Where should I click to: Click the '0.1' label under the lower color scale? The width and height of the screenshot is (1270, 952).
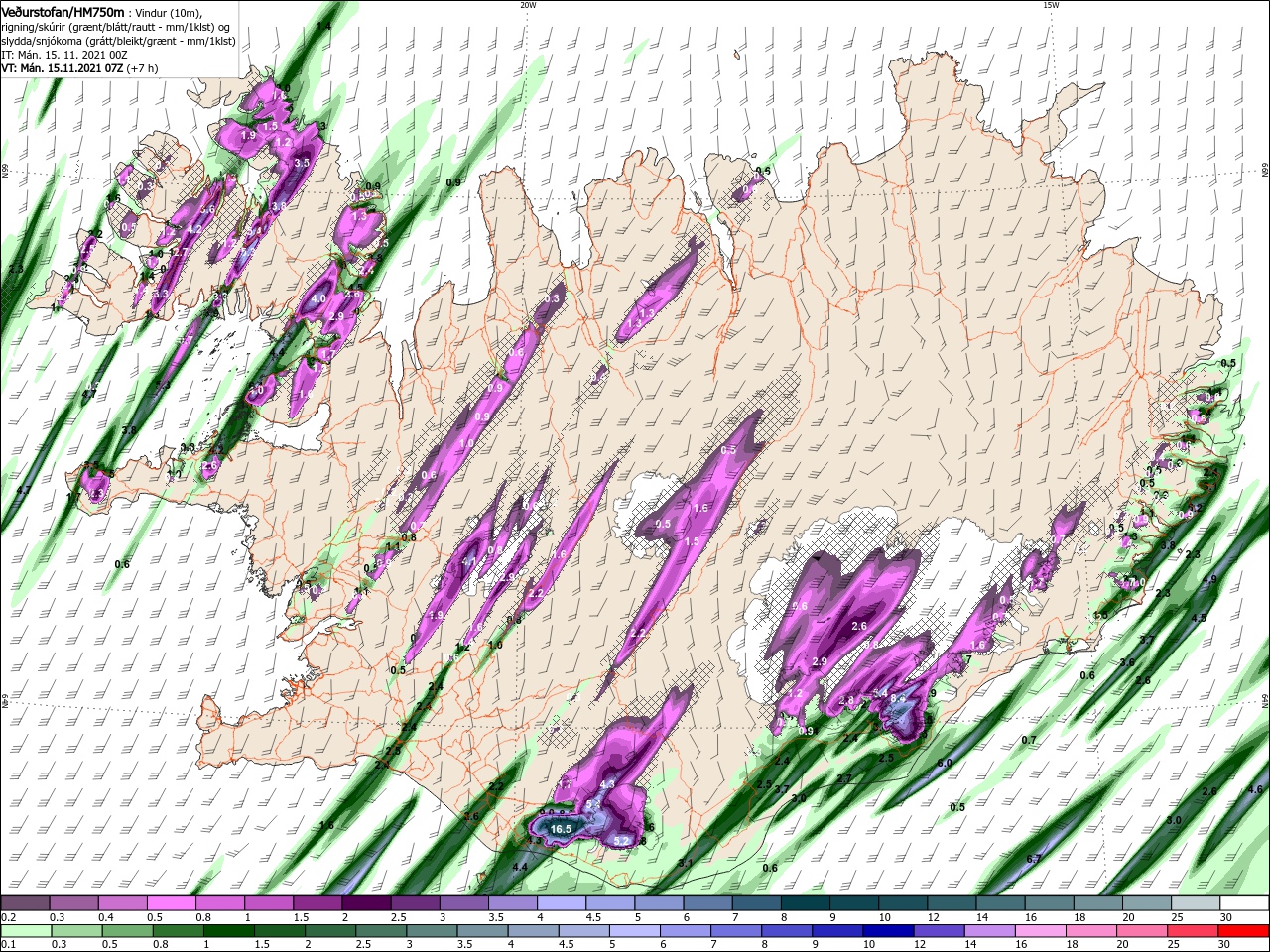pyautogui.click(x=8, y=945)
